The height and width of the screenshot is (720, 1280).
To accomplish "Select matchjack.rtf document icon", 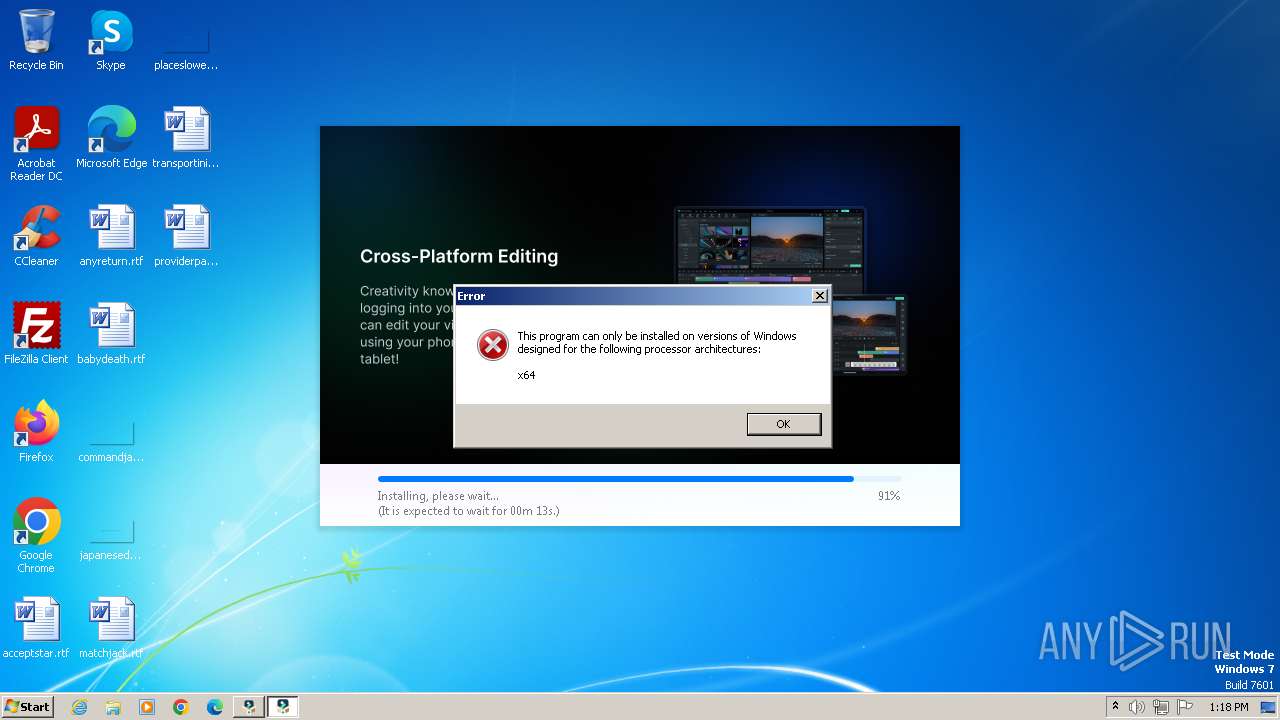I will (111, 628).
